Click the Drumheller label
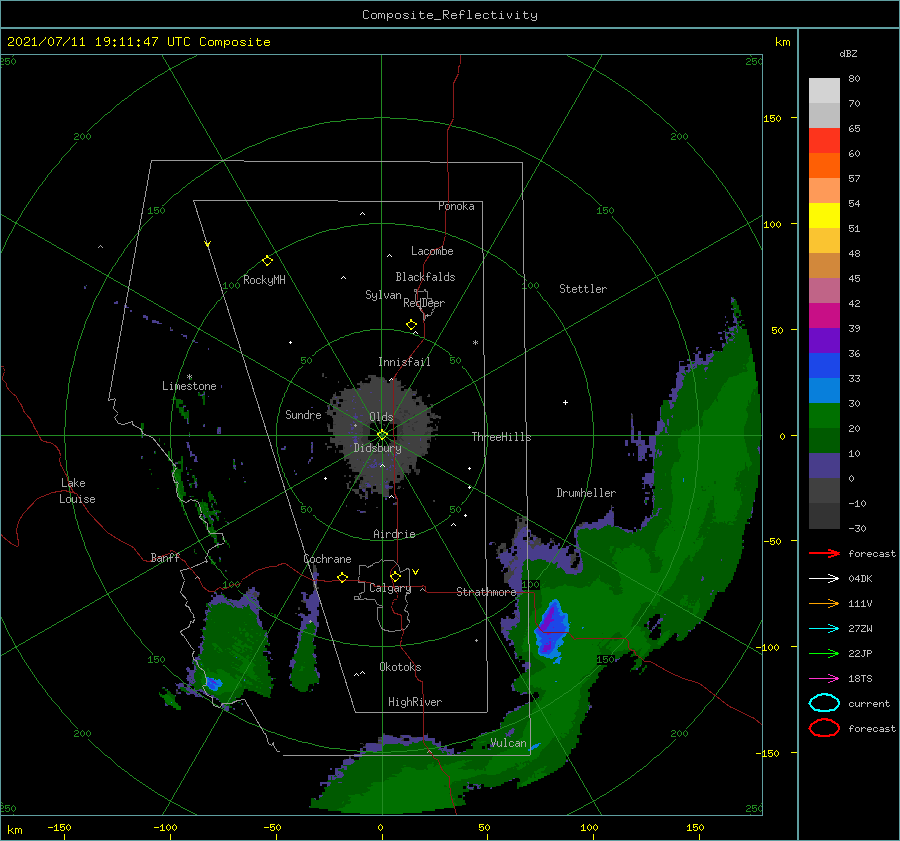This screenshot has width=900, height=841. click(x=586, y=493)
